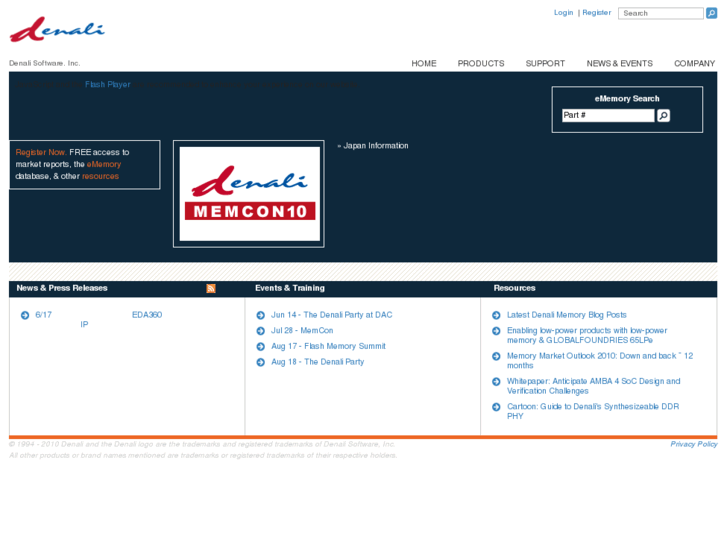This screenshot has width=727, height=545.
Task: Click the Login link
Action: coord(563,13)
